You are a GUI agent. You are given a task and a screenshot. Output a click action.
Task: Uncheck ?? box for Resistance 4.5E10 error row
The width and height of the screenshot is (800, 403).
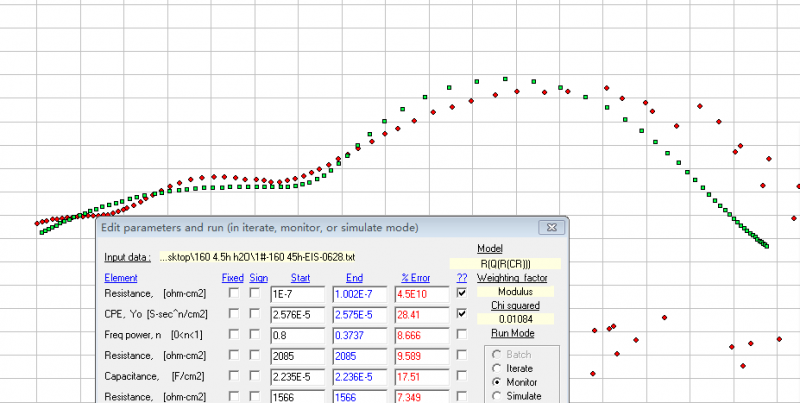point(462,293)
